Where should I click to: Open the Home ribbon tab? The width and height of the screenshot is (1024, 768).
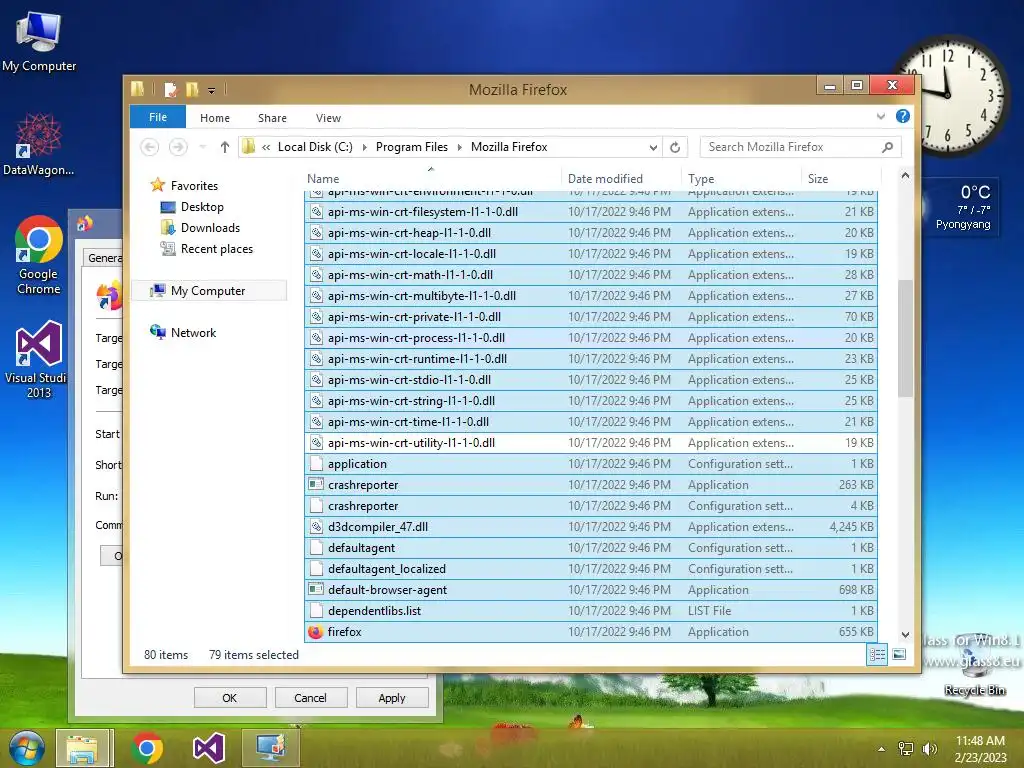(x=215, y=118)
